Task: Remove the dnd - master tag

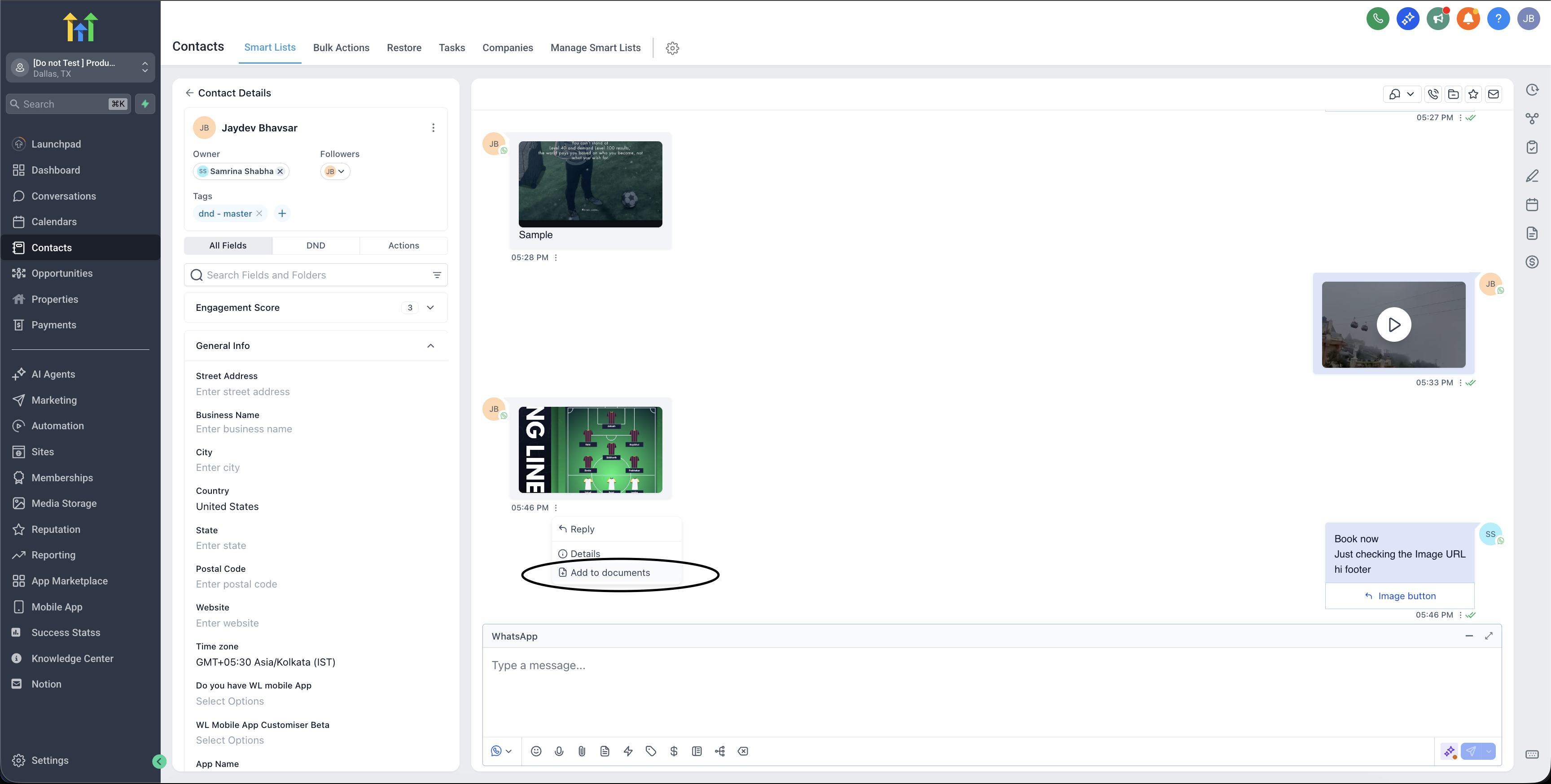Action: coord(259,213)
